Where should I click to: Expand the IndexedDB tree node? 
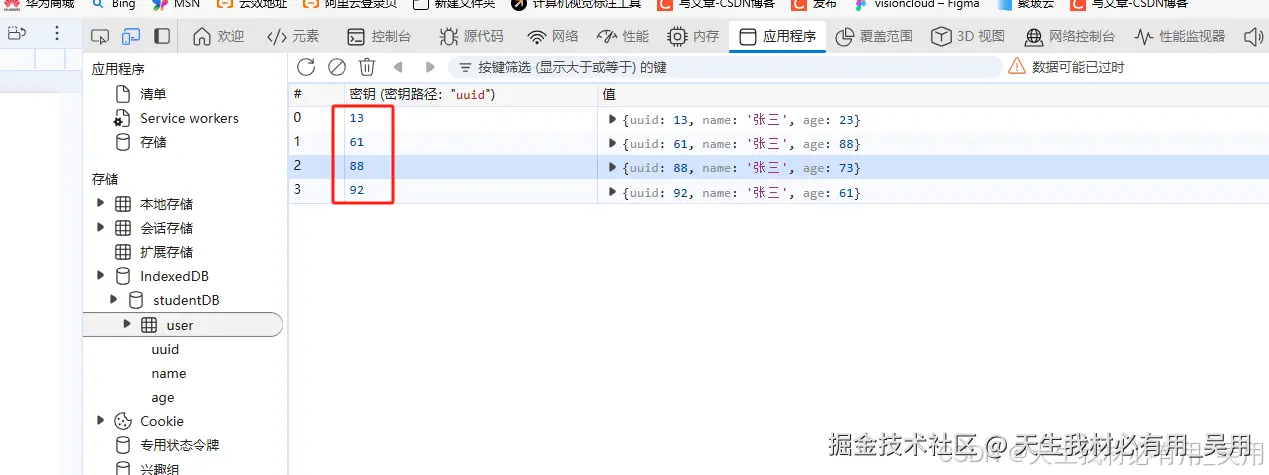tap(100, 276)
